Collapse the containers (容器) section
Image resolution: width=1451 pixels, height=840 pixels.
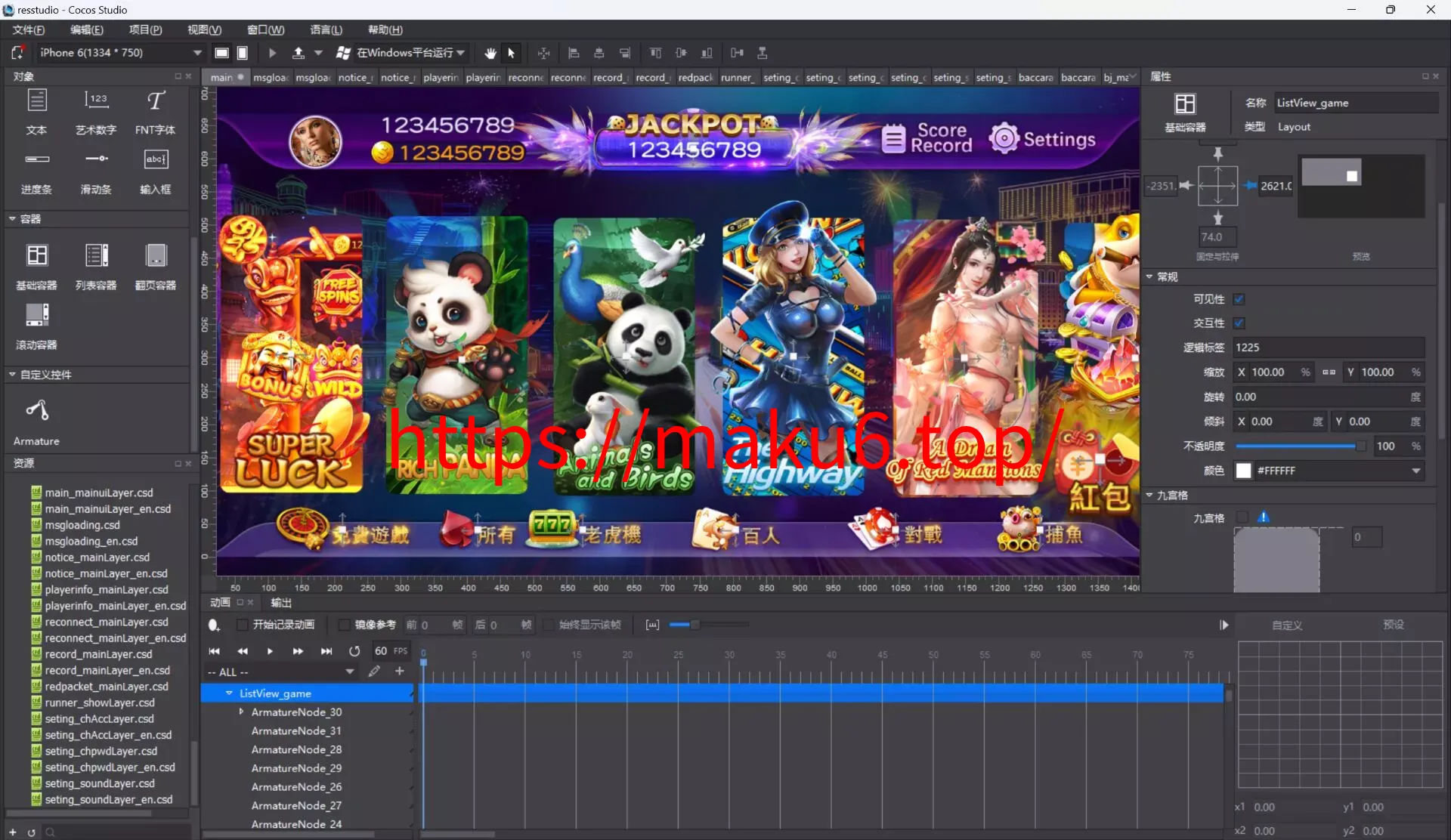click(x=12, y=219)
